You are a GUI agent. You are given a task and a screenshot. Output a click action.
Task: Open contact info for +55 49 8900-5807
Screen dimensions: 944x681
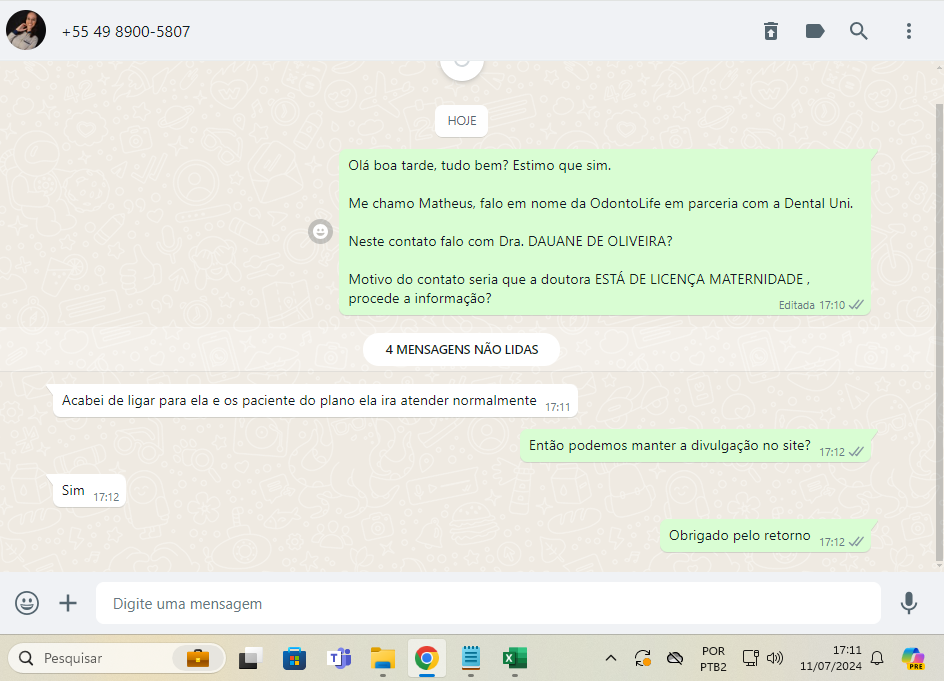coord(126,32)
